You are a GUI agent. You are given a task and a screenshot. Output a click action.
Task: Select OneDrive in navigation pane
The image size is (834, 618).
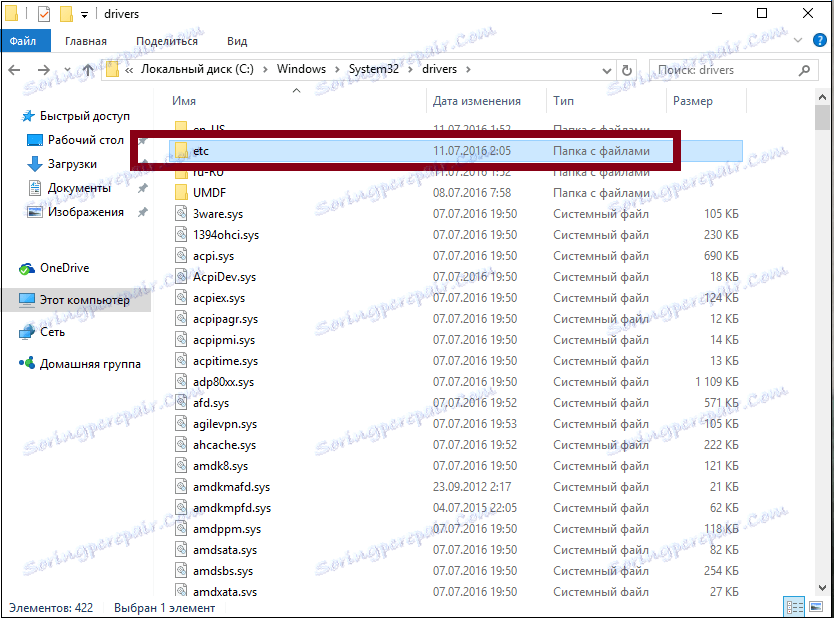64,268
